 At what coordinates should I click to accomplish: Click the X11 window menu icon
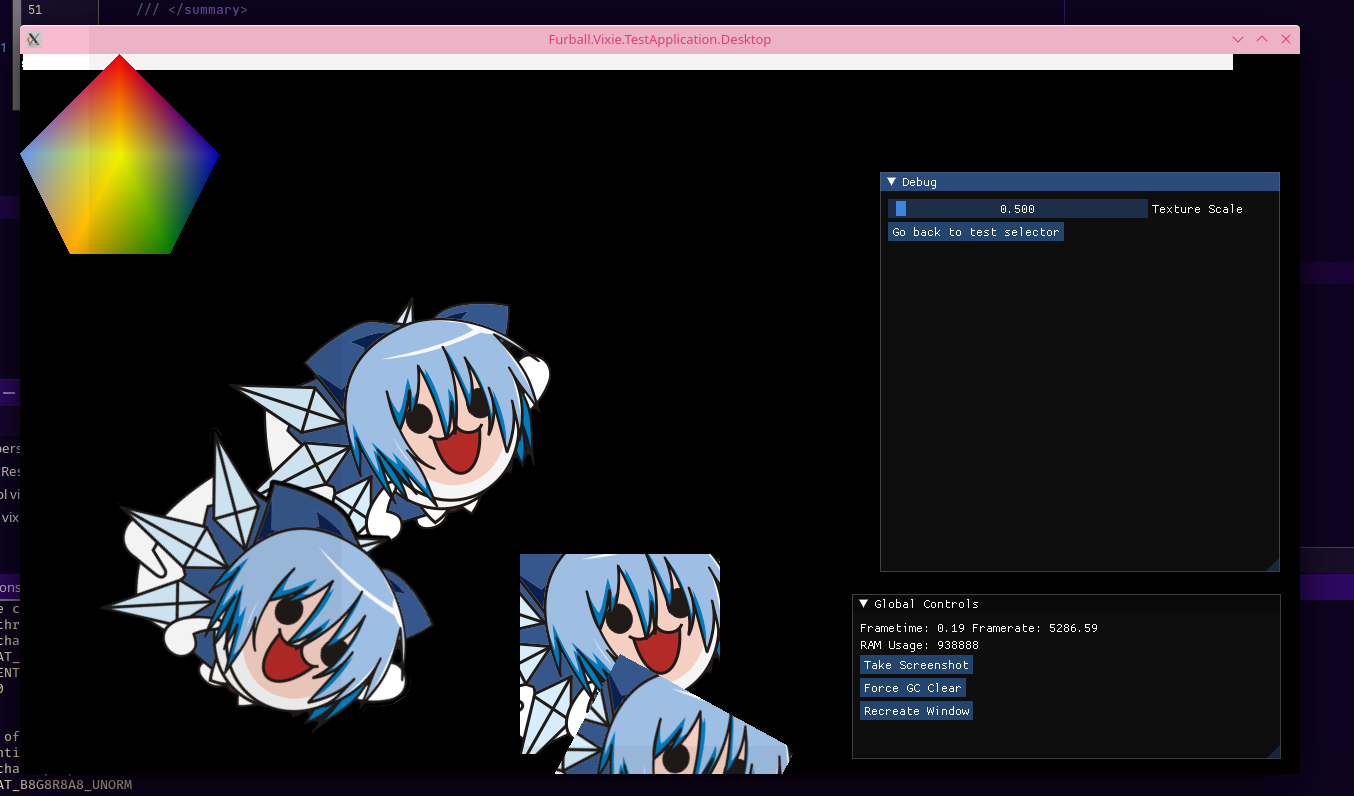tap(33, 40)
